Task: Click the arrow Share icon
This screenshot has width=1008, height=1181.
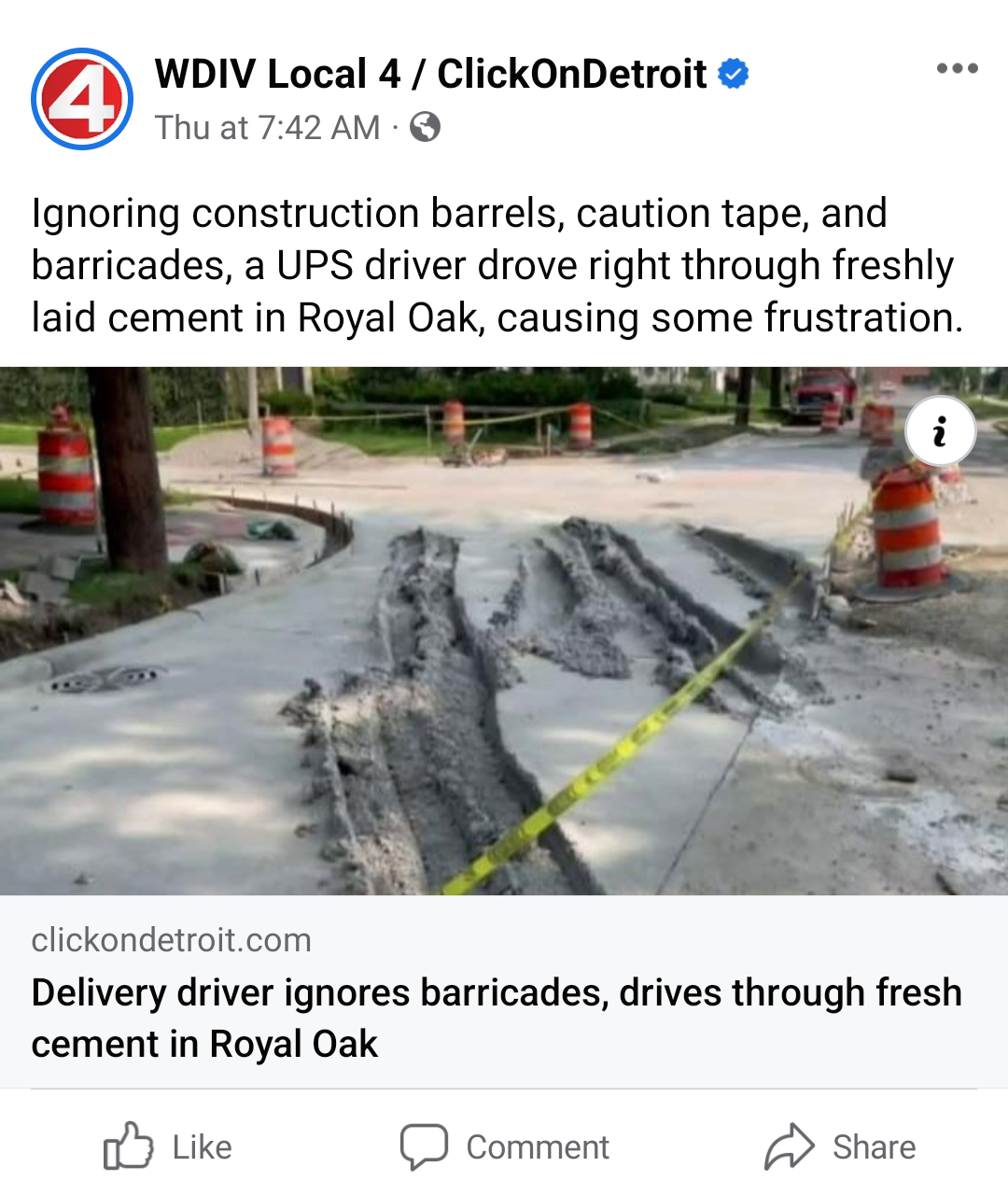Action: tap(790, 1146)
